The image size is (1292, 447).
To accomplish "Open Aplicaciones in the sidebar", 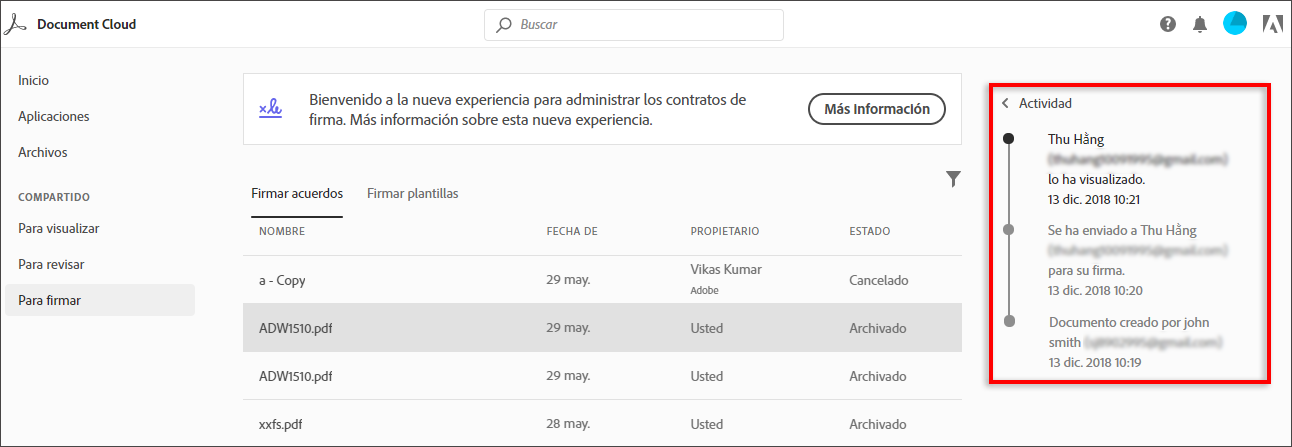I will [54, 116].
